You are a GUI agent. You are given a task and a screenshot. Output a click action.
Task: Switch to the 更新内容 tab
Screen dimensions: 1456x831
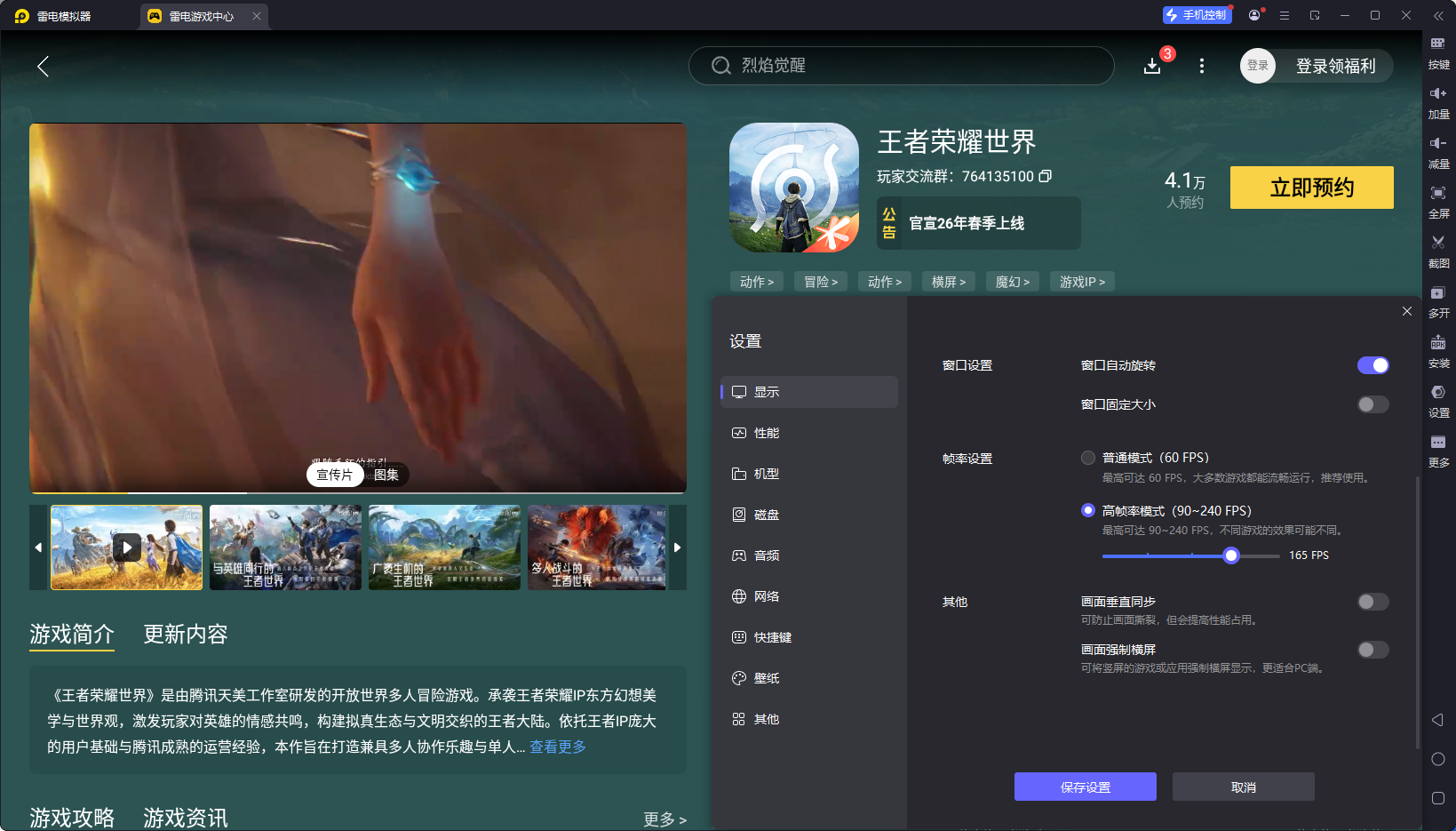[186, 635]
